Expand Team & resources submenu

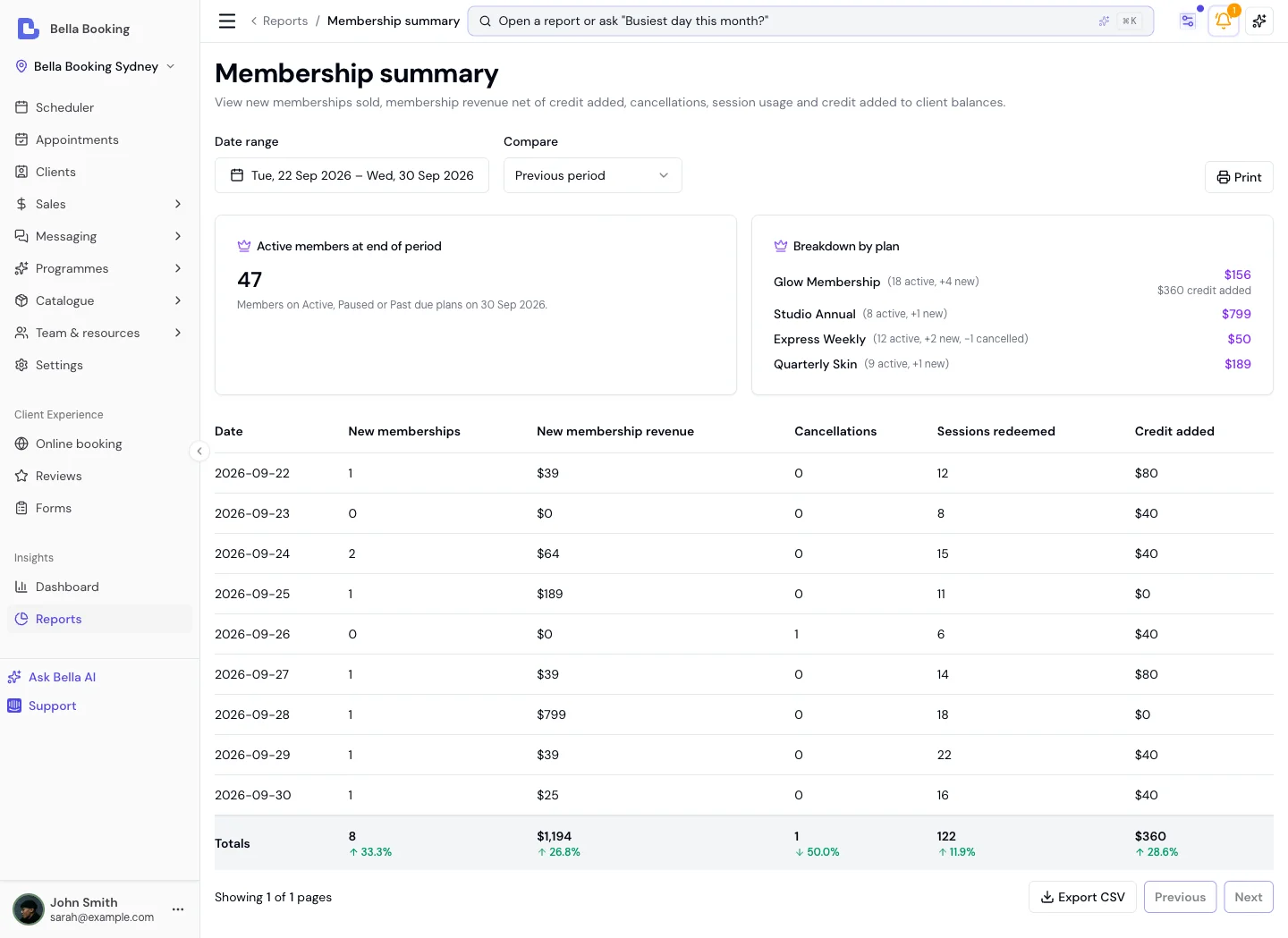coord(99,333)
